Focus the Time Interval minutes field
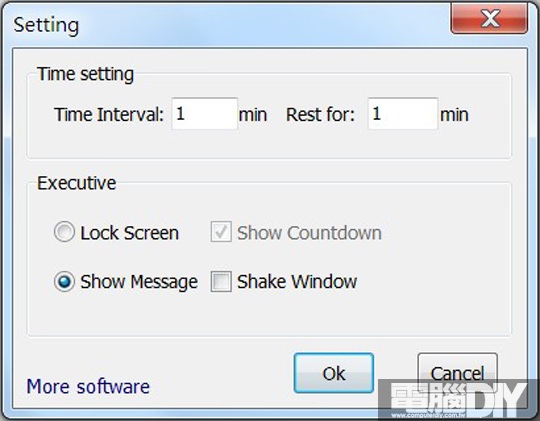This screenshot has width=540, height=421. 205,114
